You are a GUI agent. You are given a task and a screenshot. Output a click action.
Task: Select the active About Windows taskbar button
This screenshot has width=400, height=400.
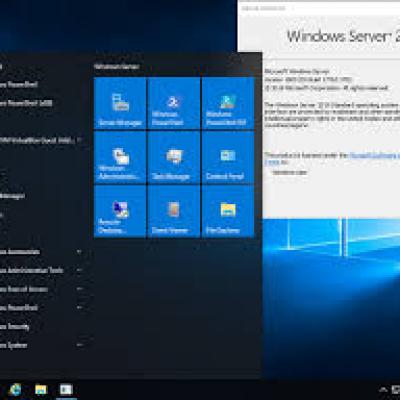66,389
